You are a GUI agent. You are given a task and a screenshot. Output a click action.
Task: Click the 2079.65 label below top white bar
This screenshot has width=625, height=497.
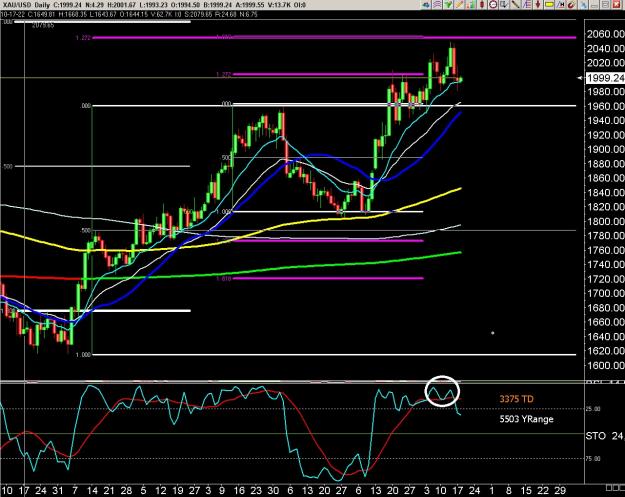pyautogui.click(x=43, y=25)
